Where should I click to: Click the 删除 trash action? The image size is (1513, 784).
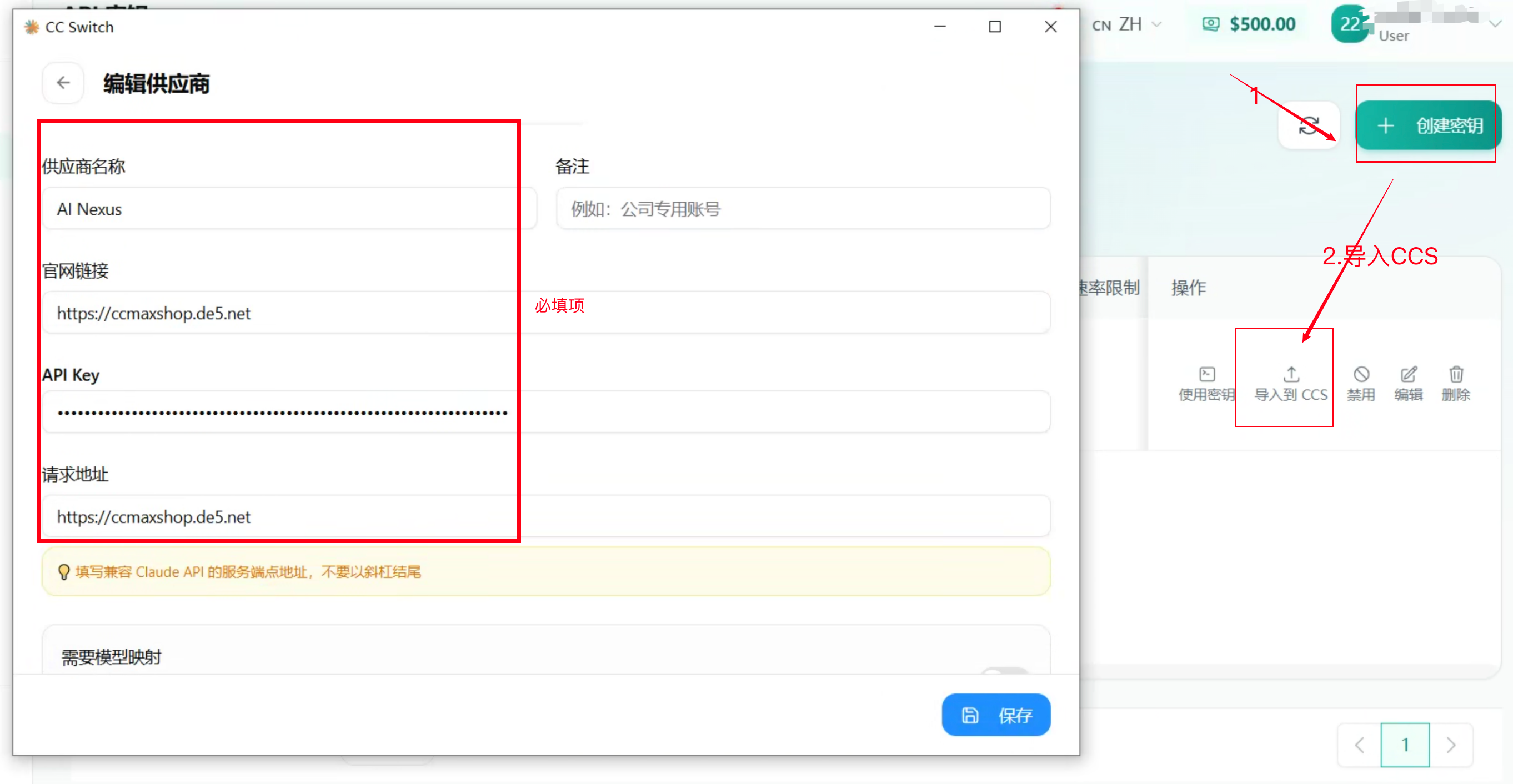(1455, 384)
